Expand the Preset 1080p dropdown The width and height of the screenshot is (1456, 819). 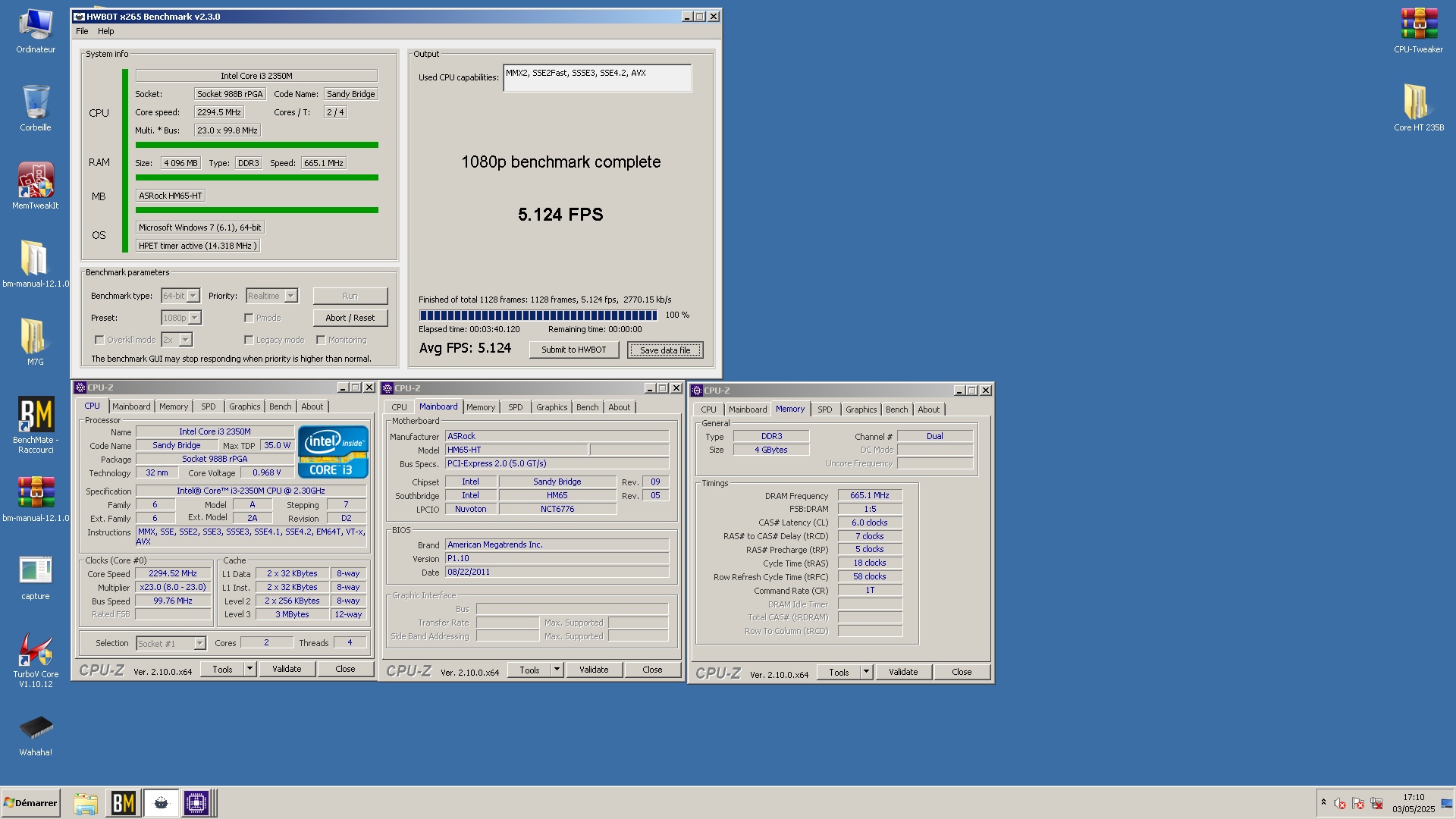[195, 318]
